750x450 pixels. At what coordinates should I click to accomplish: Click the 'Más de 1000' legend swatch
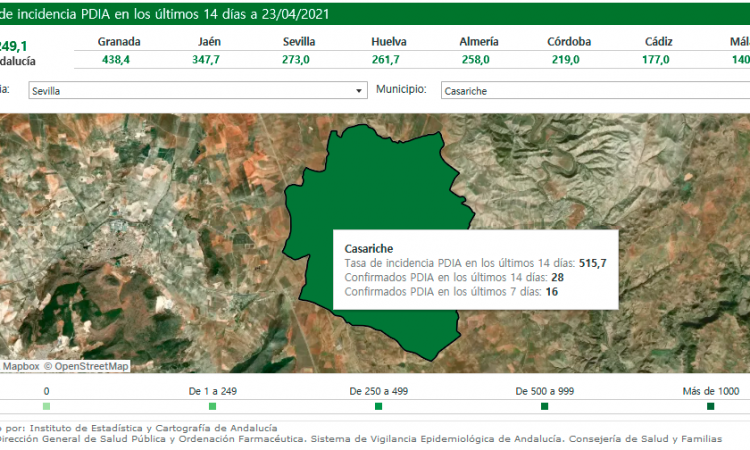[x=710, y=407]
